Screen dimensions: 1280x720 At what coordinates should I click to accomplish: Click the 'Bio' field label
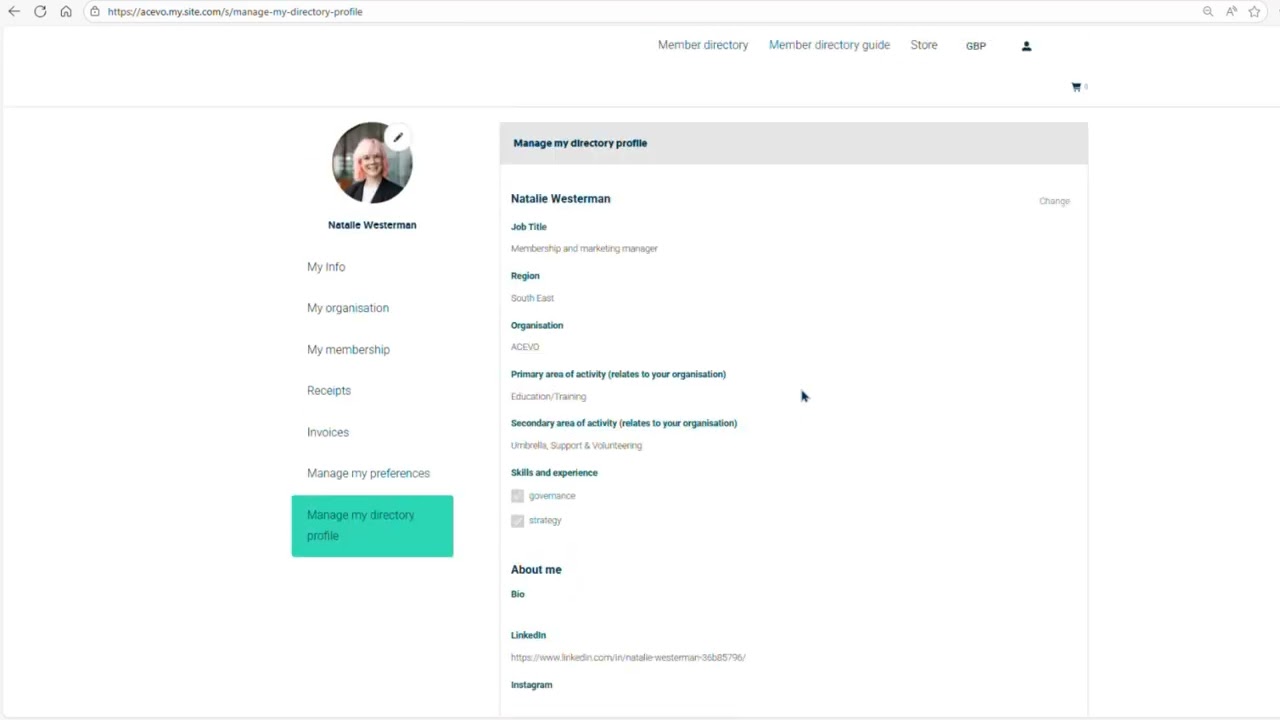517,594
